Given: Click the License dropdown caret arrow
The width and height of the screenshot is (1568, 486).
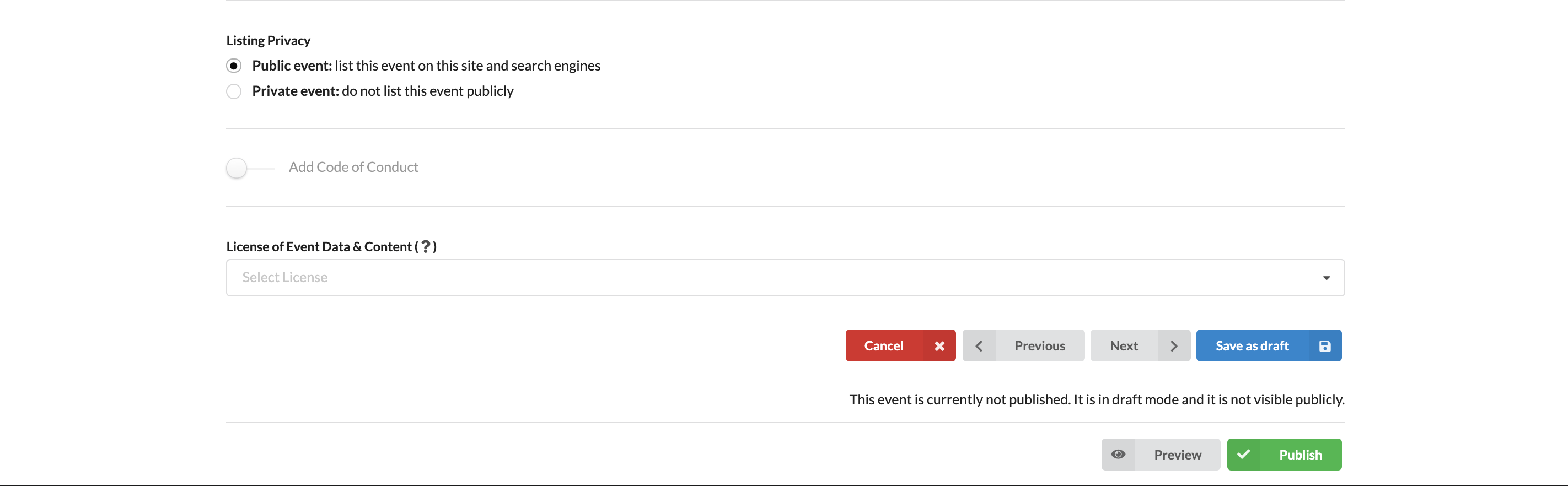Looking at the screenshot, I should [x=1327, y=278].
